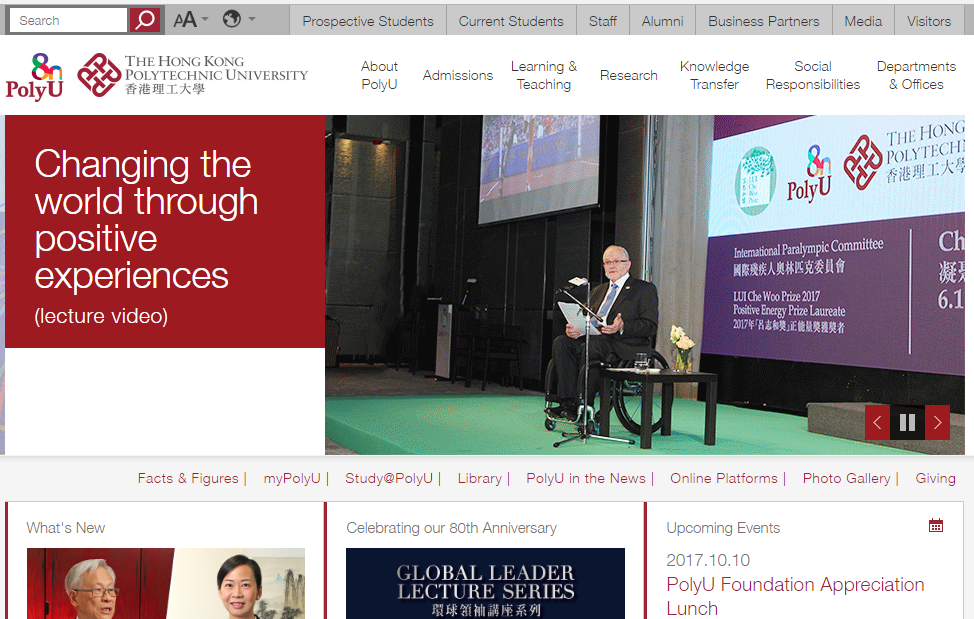
Task: Open the Research menu
Action: [629, 75]
